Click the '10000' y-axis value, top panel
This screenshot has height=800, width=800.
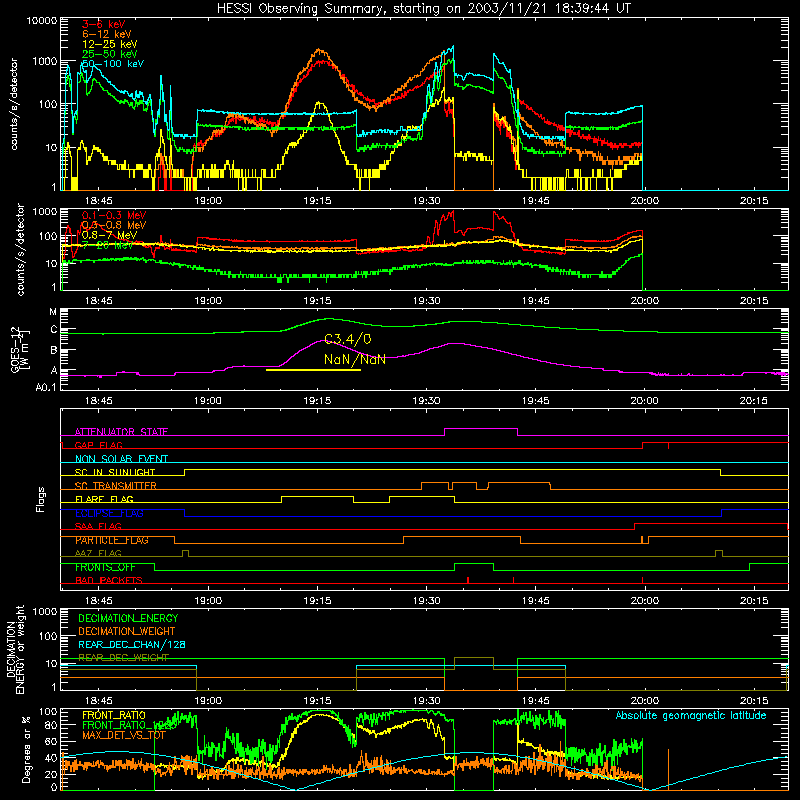click(x=41, y=20)
